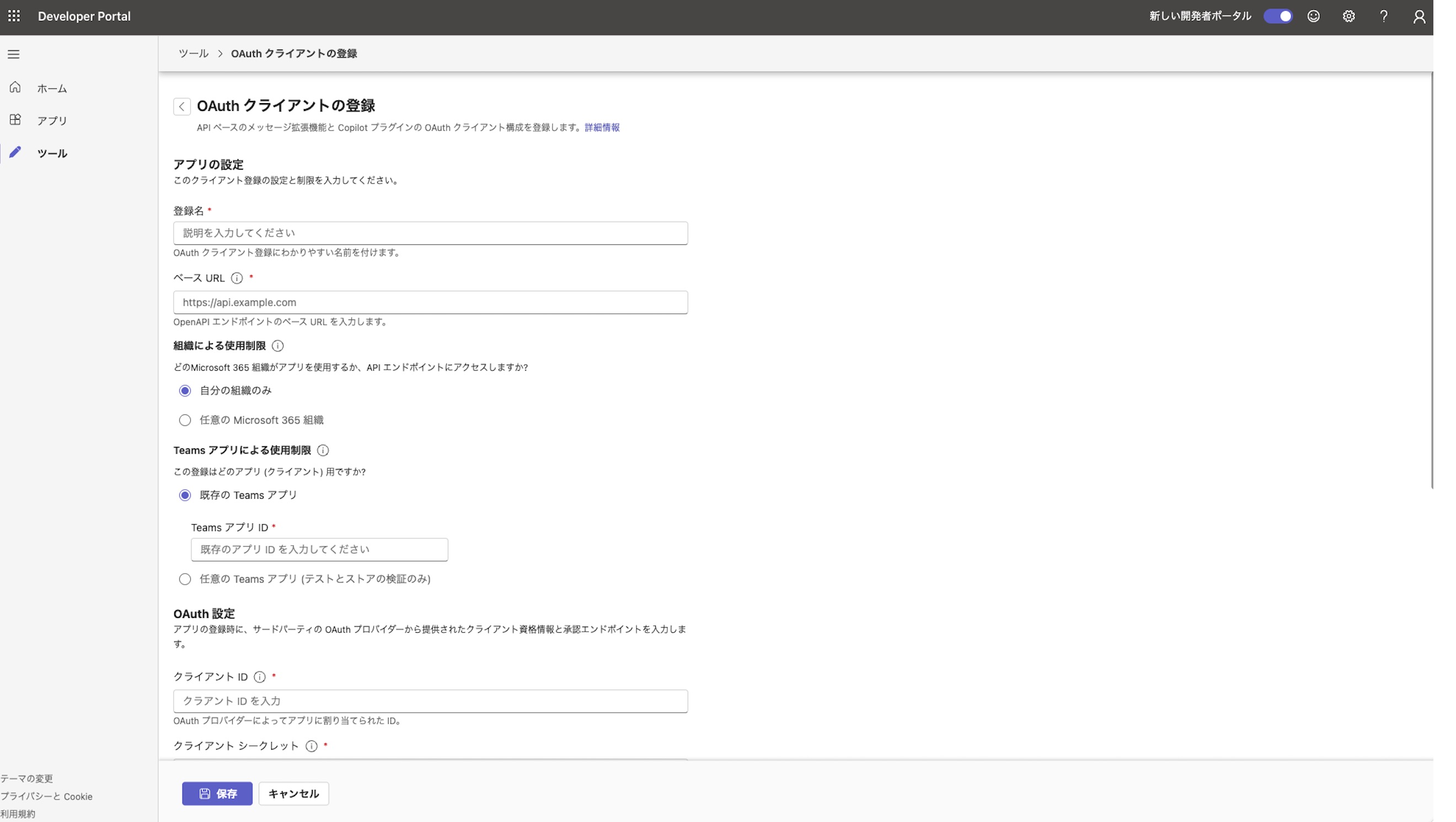Click the Teams アプリ ID input field

click(319, 549)
